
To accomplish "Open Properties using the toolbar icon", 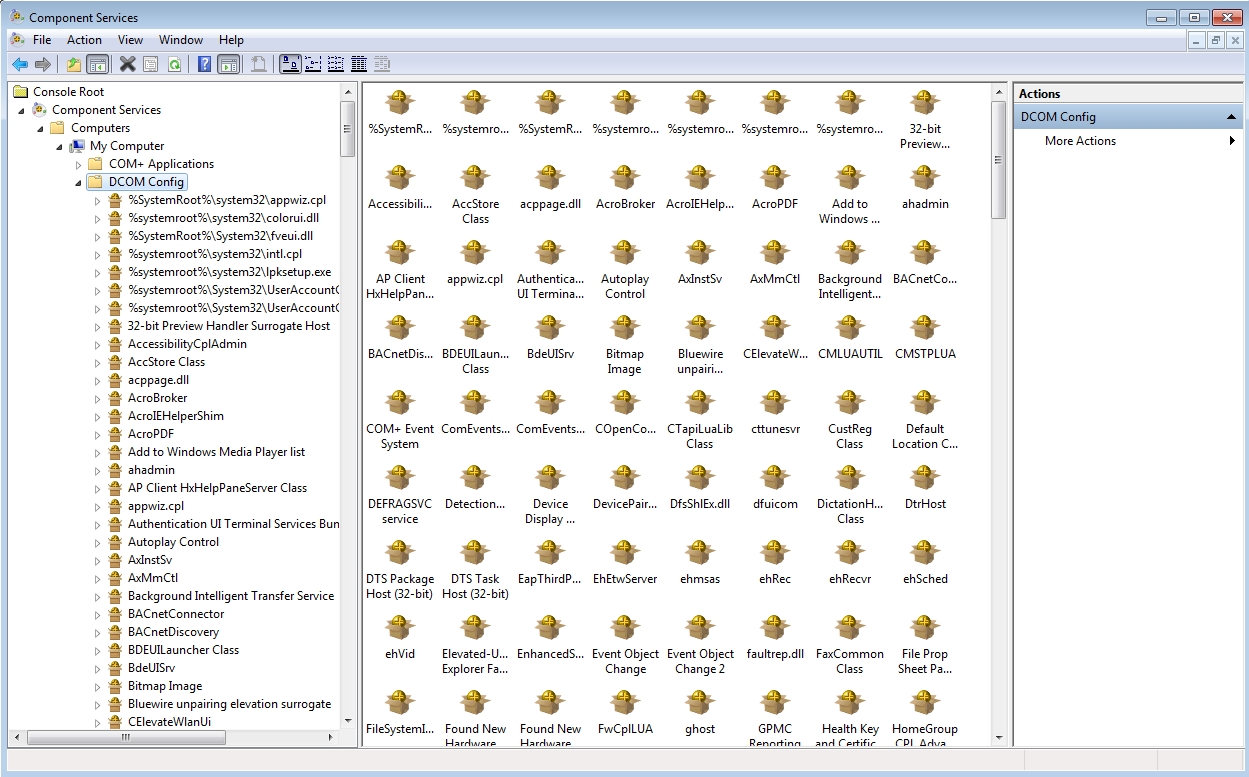I will 150,63.
